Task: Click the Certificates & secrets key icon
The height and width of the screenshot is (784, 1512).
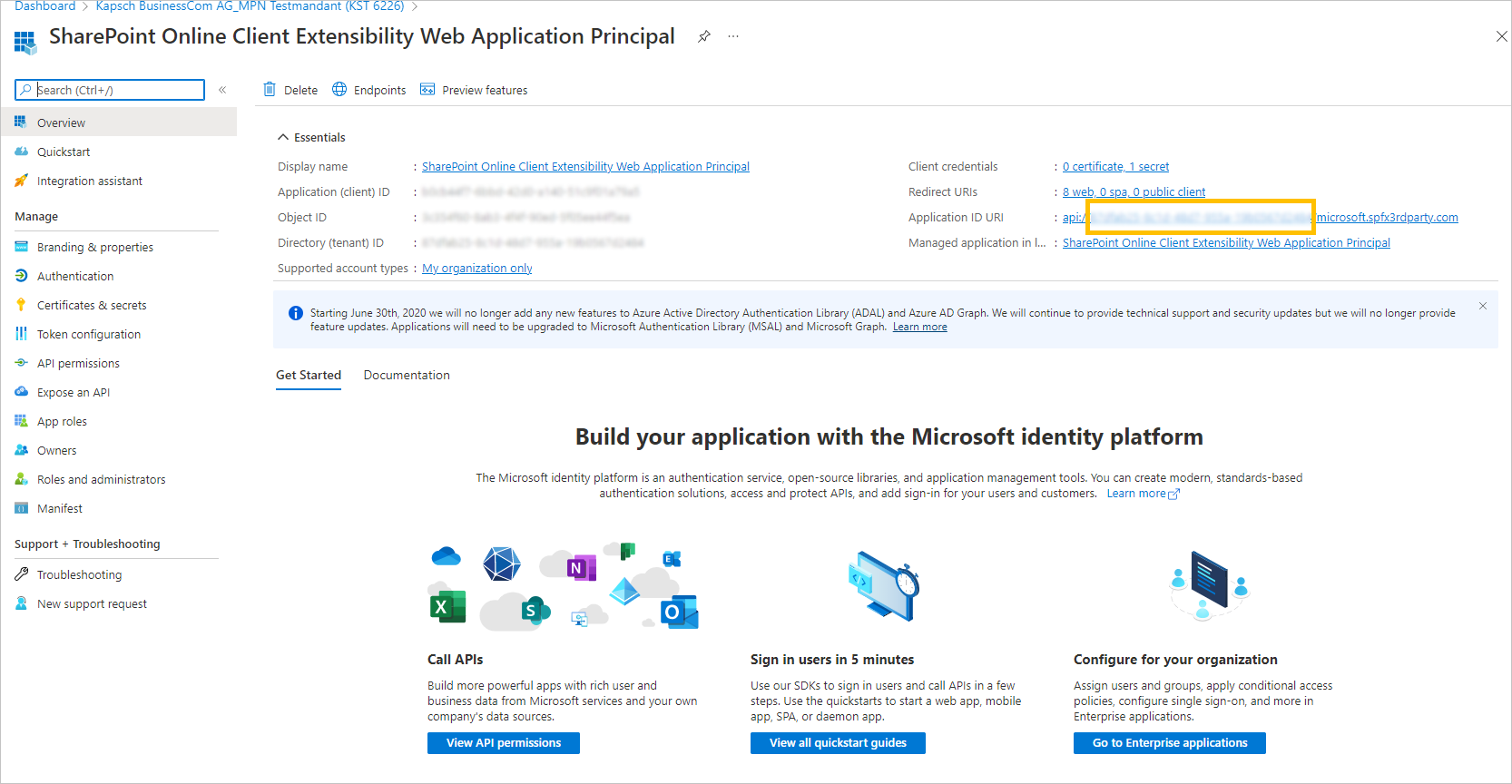Action: (x=21, y=305)
